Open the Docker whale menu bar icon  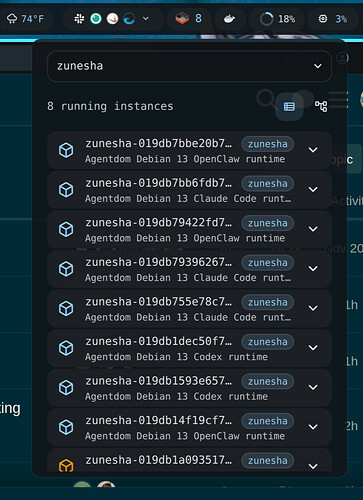coord(229,19)
